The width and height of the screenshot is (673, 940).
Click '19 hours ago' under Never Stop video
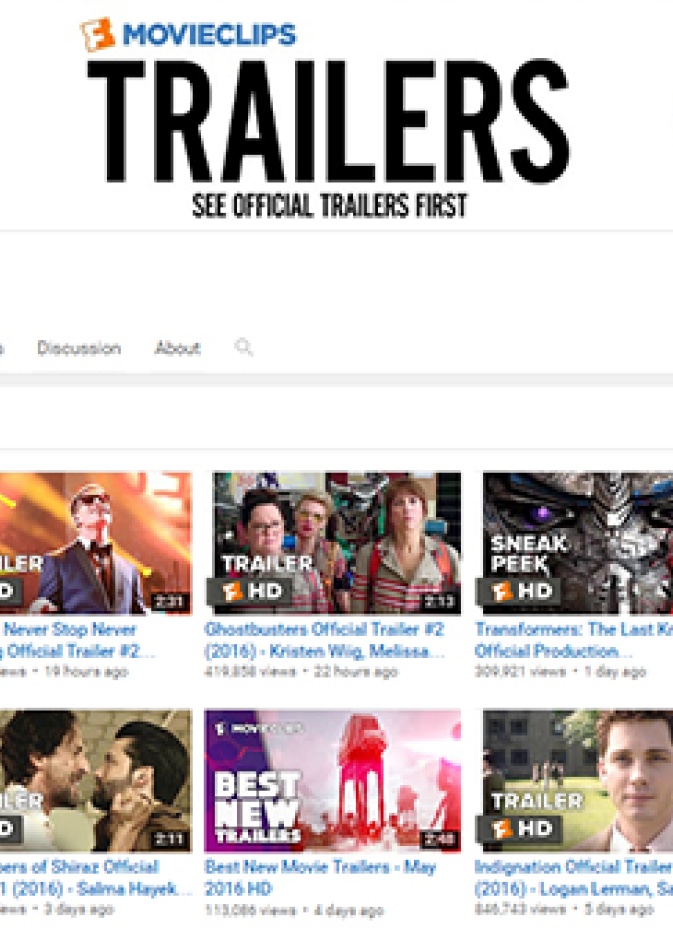pos(86,672)
